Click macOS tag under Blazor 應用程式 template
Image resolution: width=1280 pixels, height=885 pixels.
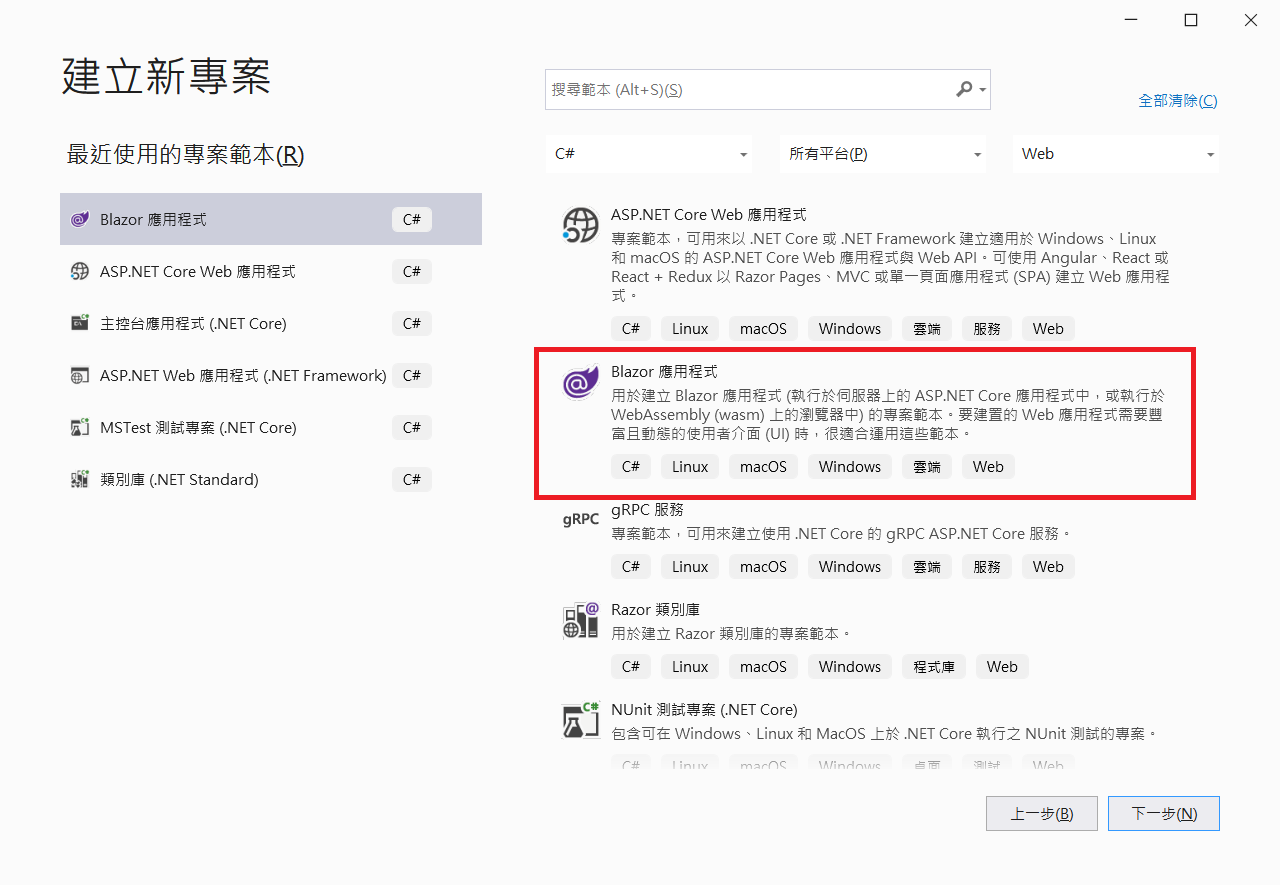(763, 466)
